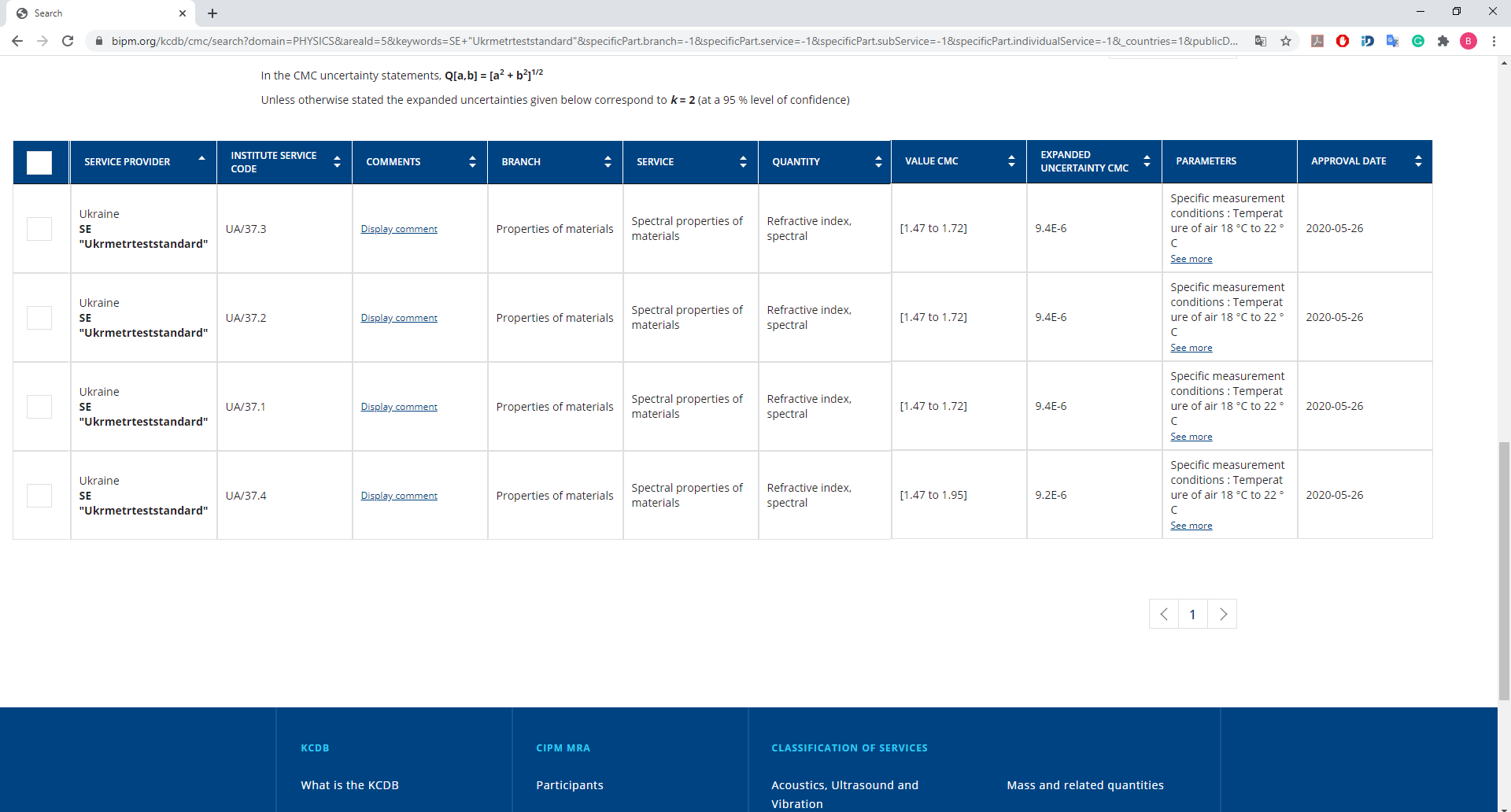Open Display comment for UA/37.2
The image size is (1511, 812).
click(399, 318)
